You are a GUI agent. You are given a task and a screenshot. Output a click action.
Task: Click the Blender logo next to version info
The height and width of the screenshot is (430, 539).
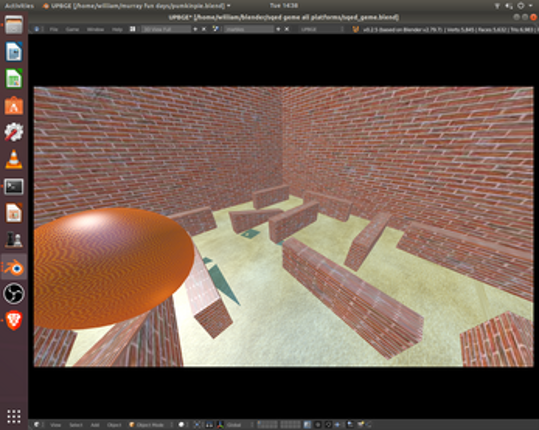click(355, 30)
